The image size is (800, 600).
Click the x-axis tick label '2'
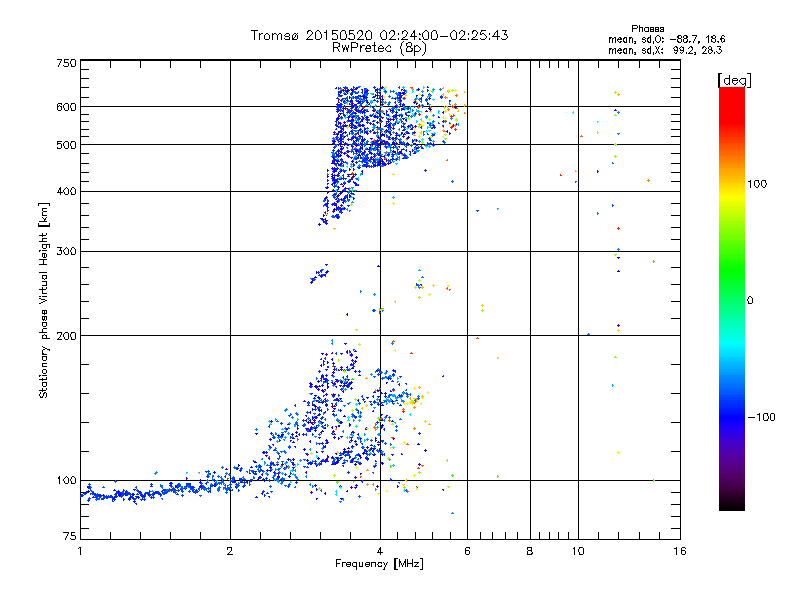[230, 551]
